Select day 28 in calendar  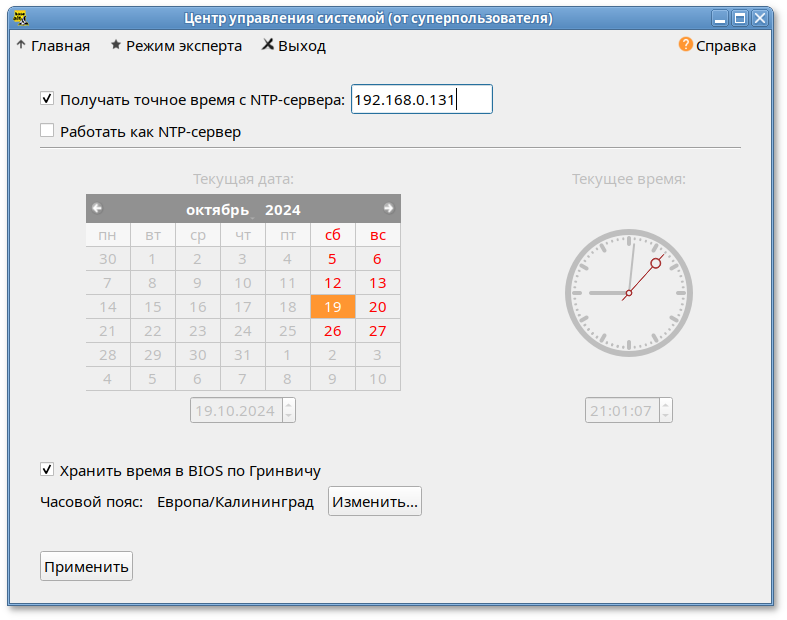[x=108, y=355]
